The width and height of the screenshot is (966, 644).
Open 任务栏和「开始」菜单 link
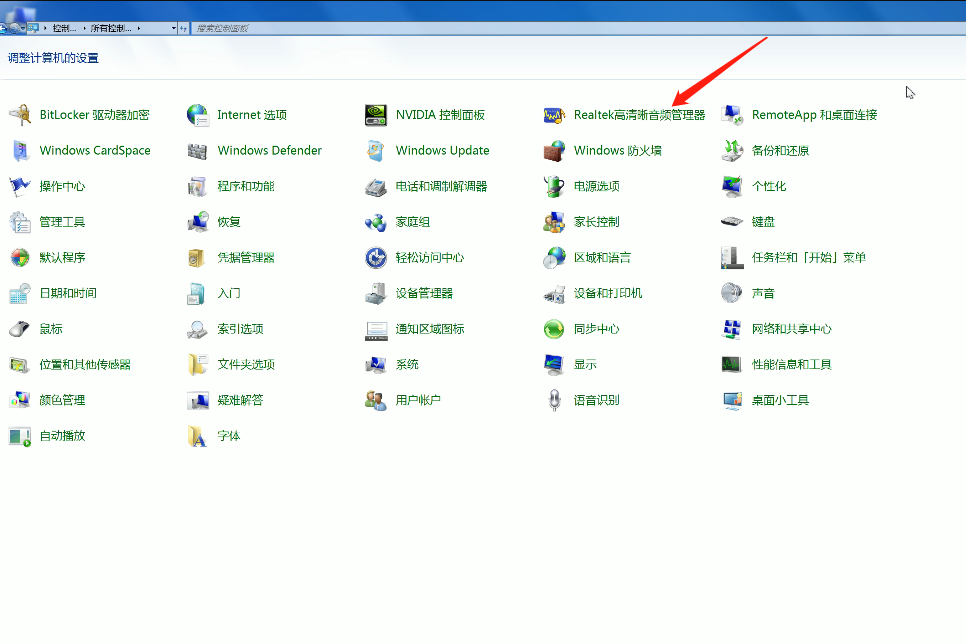[808, 258]
